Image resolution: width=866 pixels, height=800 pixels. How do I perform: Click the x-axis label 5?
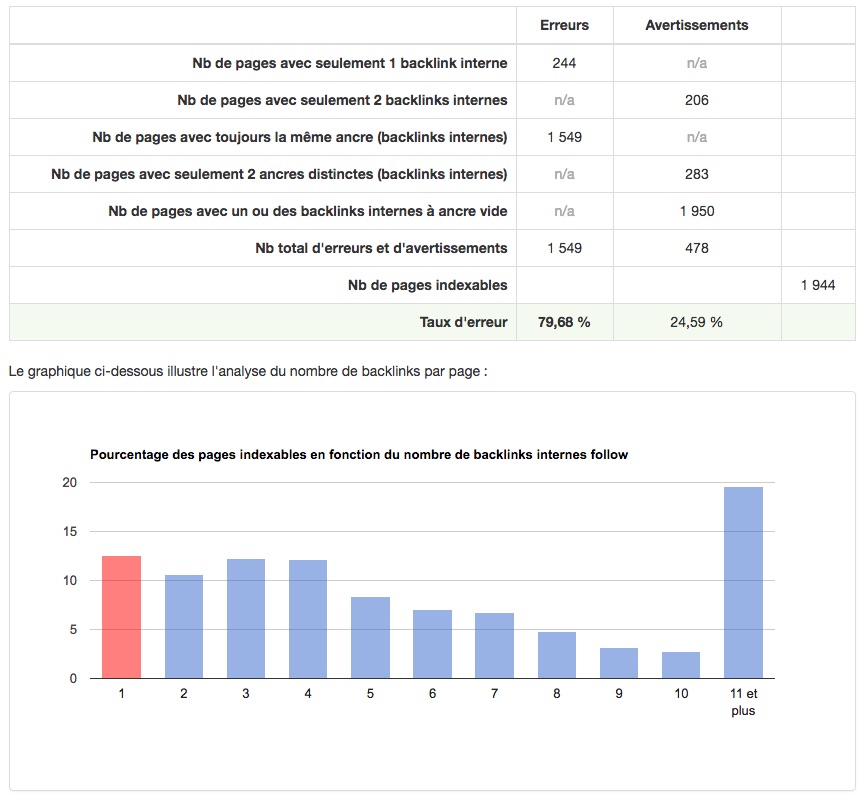click(370, 693)
